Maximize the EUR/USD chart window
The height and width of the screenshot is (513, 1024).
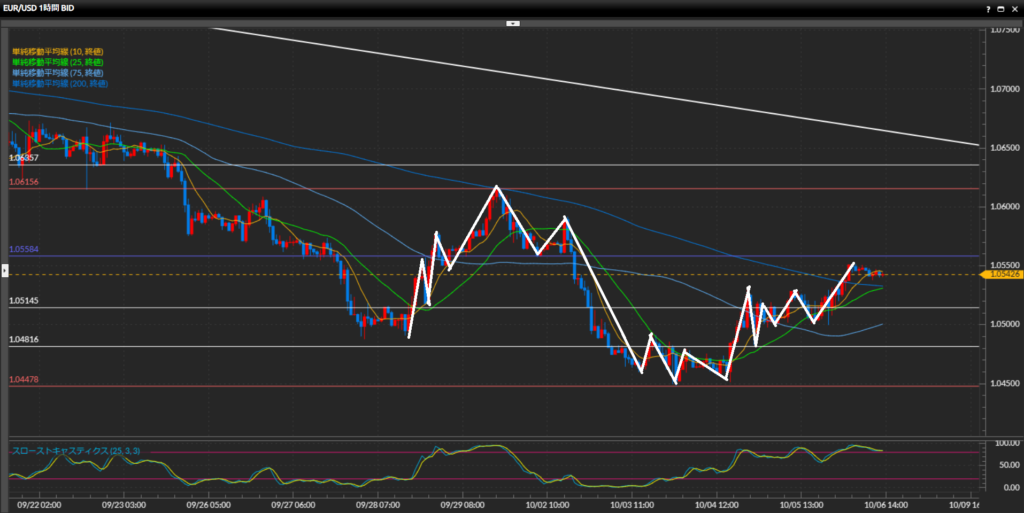(1001, 8)
